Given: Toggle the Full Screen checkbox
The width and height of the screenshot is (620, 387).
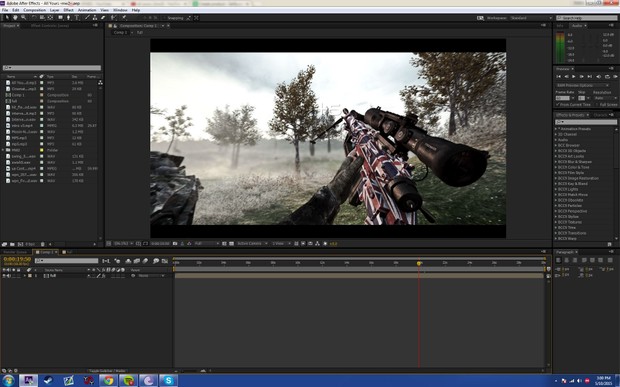Looking at the screenshot, I should (597, 105).
